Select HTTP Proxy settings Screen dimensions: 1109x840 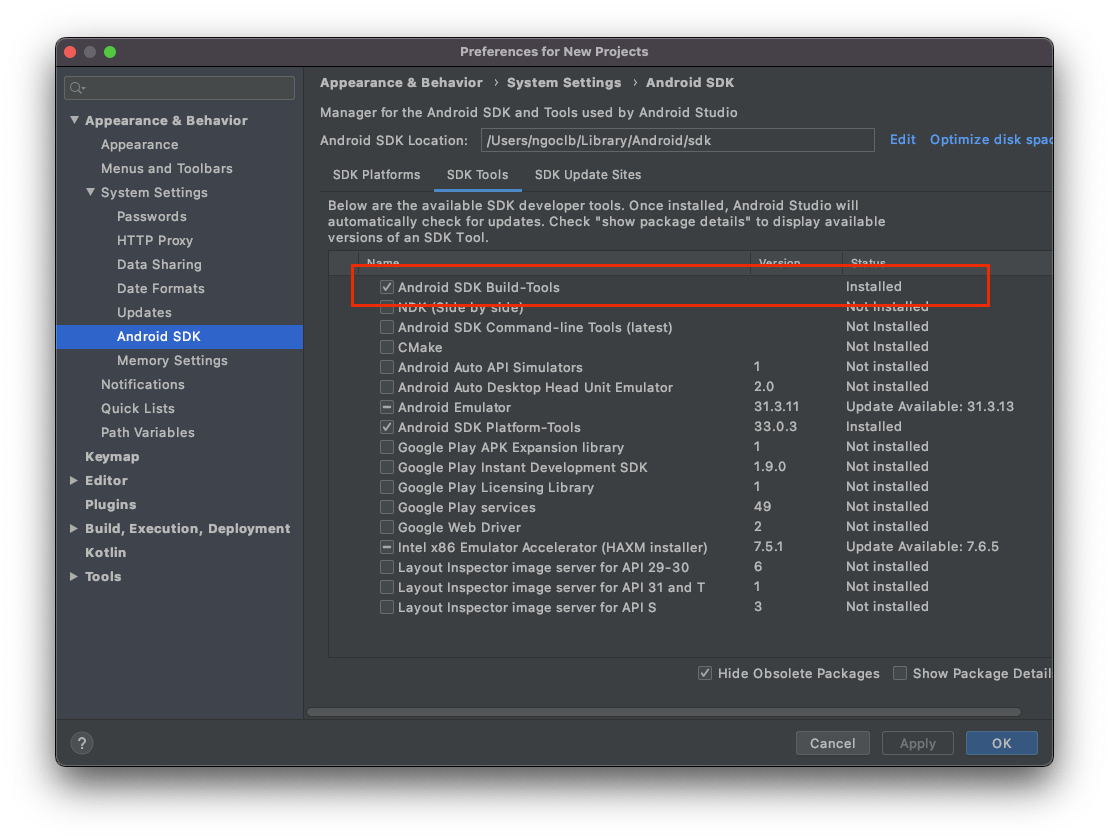pos(155,240)
